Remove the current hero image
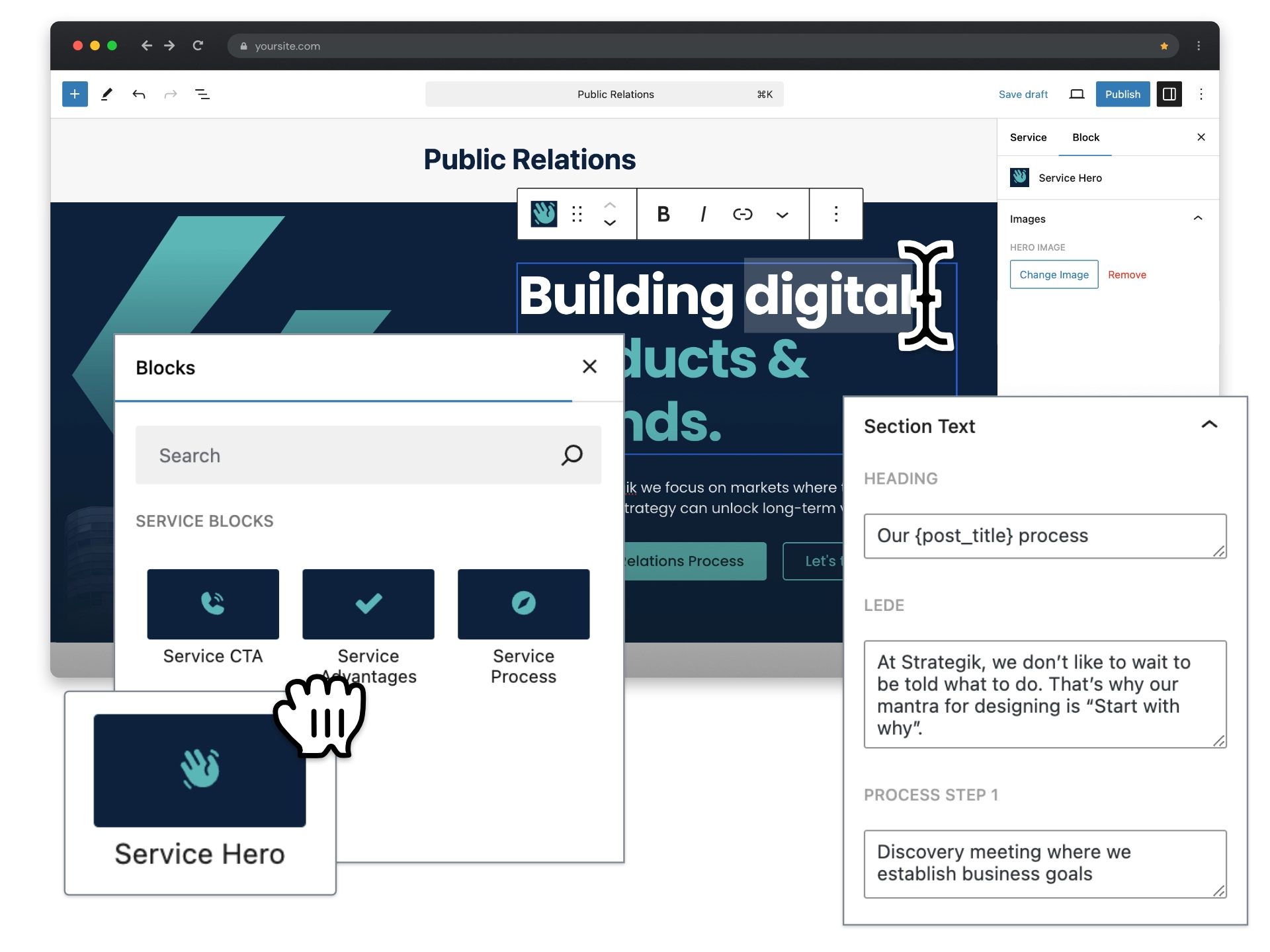The image size is (1270, 952). click(x=1127, y=275)
